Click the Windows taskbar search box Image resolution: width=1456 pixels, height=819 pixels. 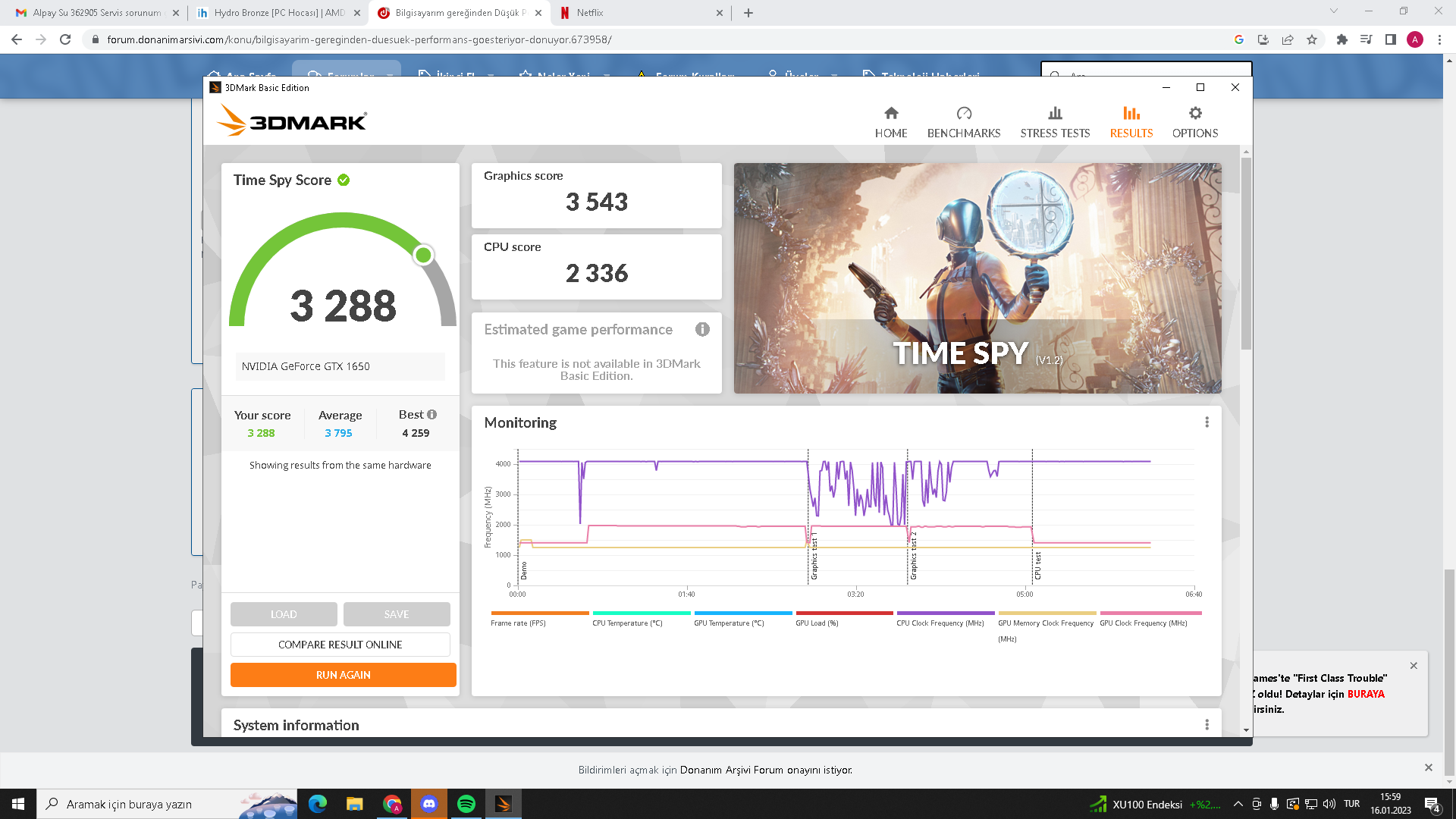tap(167, 804)
